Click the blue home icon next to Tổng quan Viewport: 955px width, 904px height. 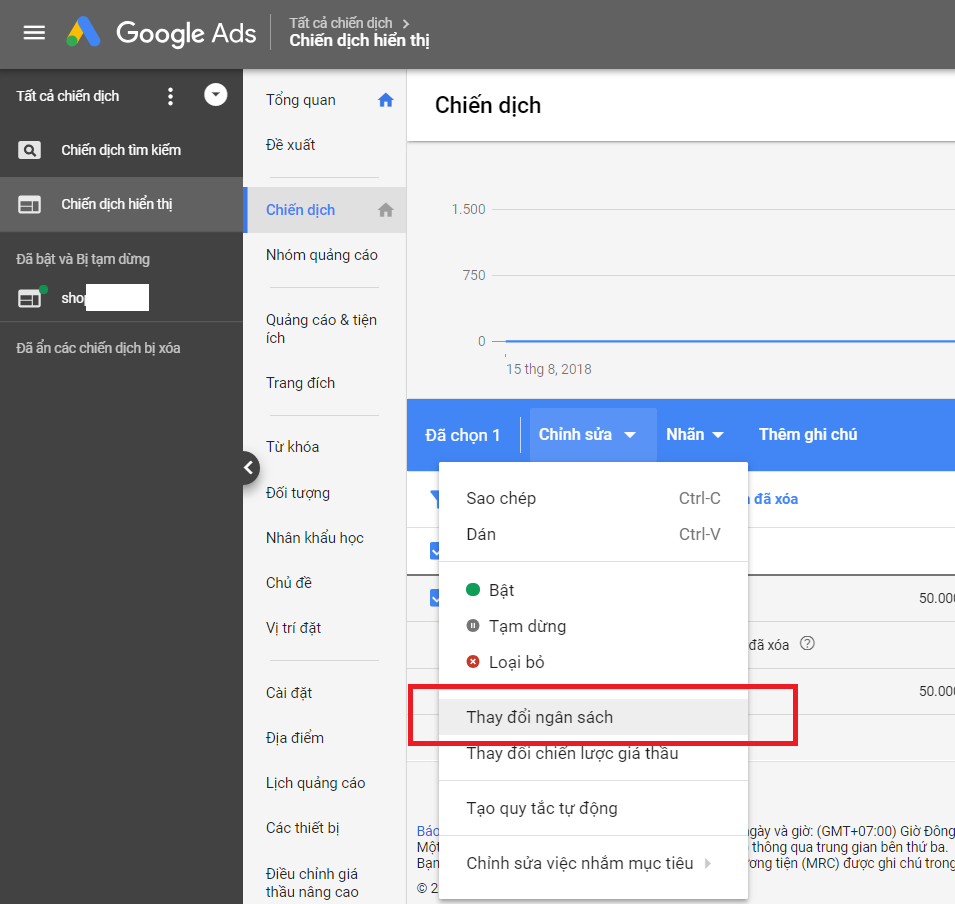[x=385, y=100]
